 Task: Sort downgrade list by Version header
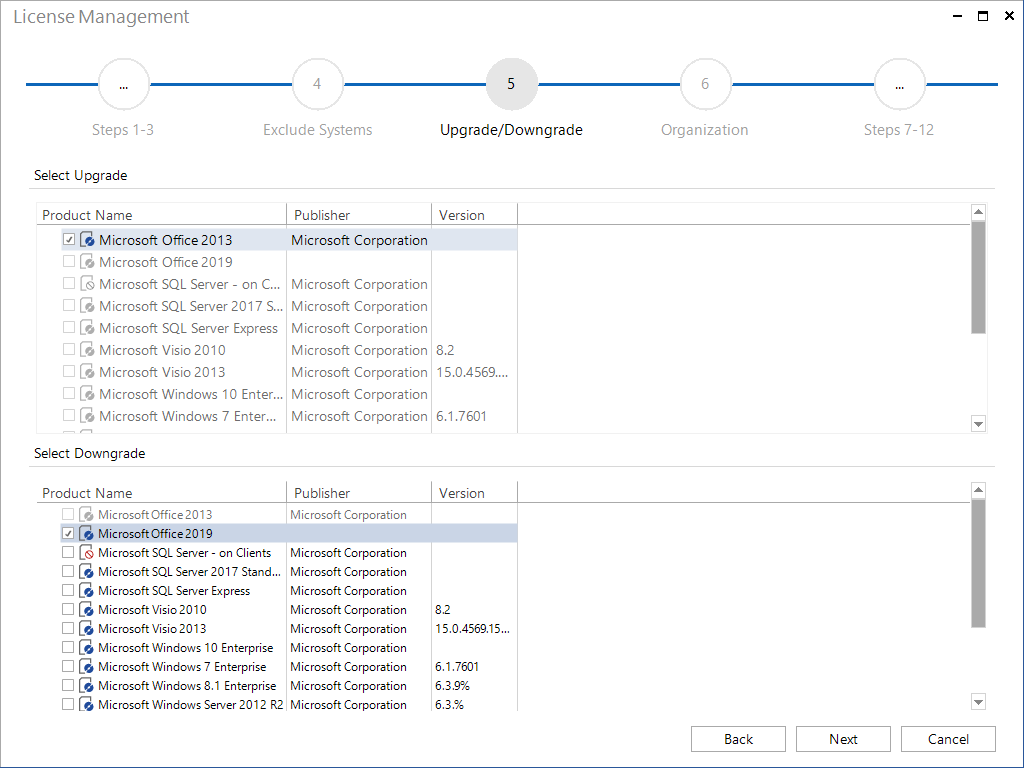[474, 493]
